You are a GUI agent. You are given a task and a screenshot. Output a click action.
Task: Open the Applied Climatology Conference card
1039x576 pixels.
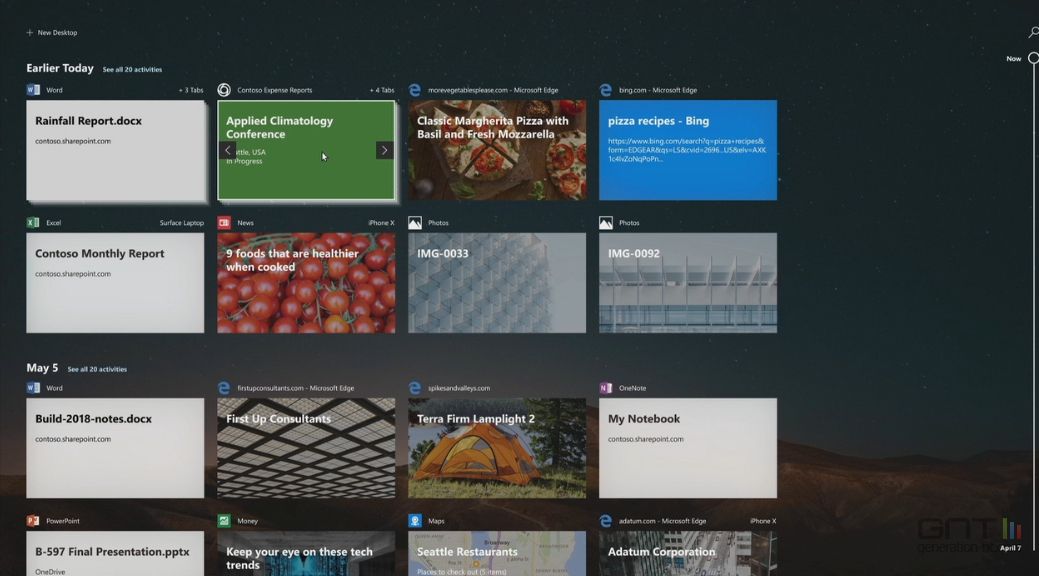(x=306, y=150)
